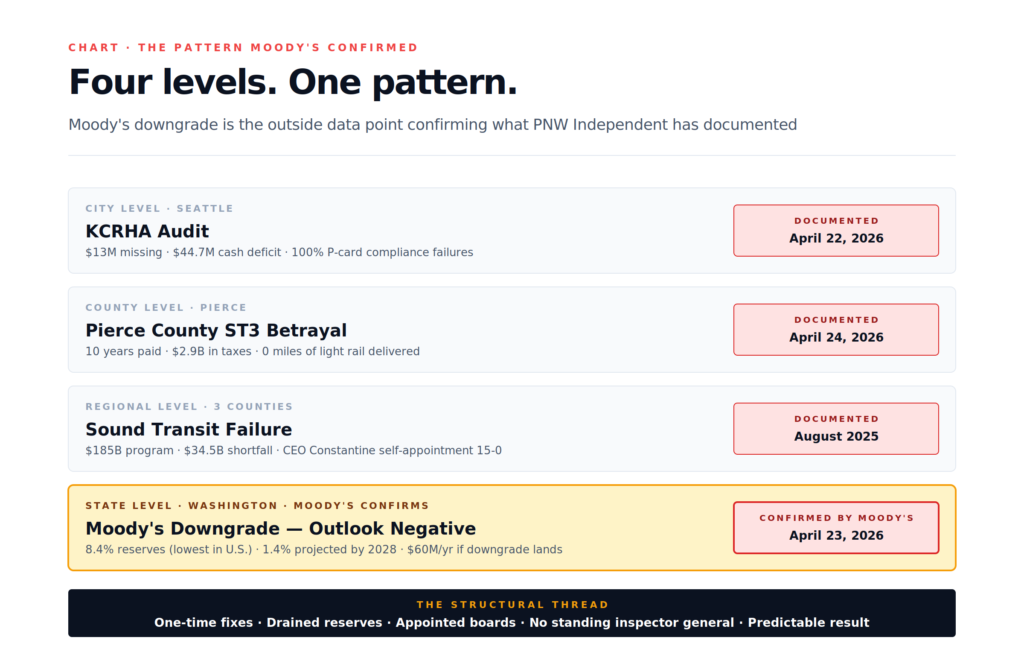Click the Moody's downgrade subtitle sentence
Viewport: 1024px width, 649px height.
[432, 125]
